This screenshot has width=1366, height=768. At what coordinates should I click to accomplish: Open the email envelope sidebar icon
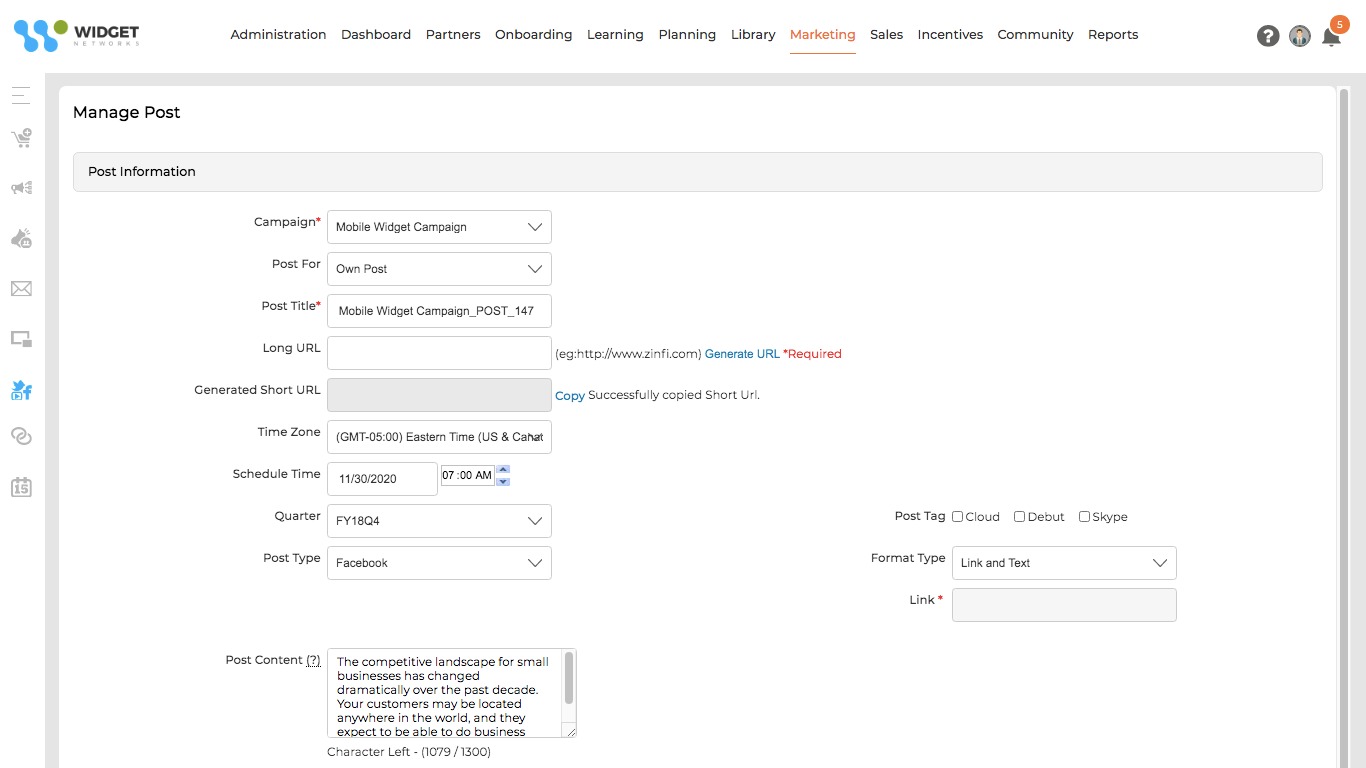click(21, 289)
